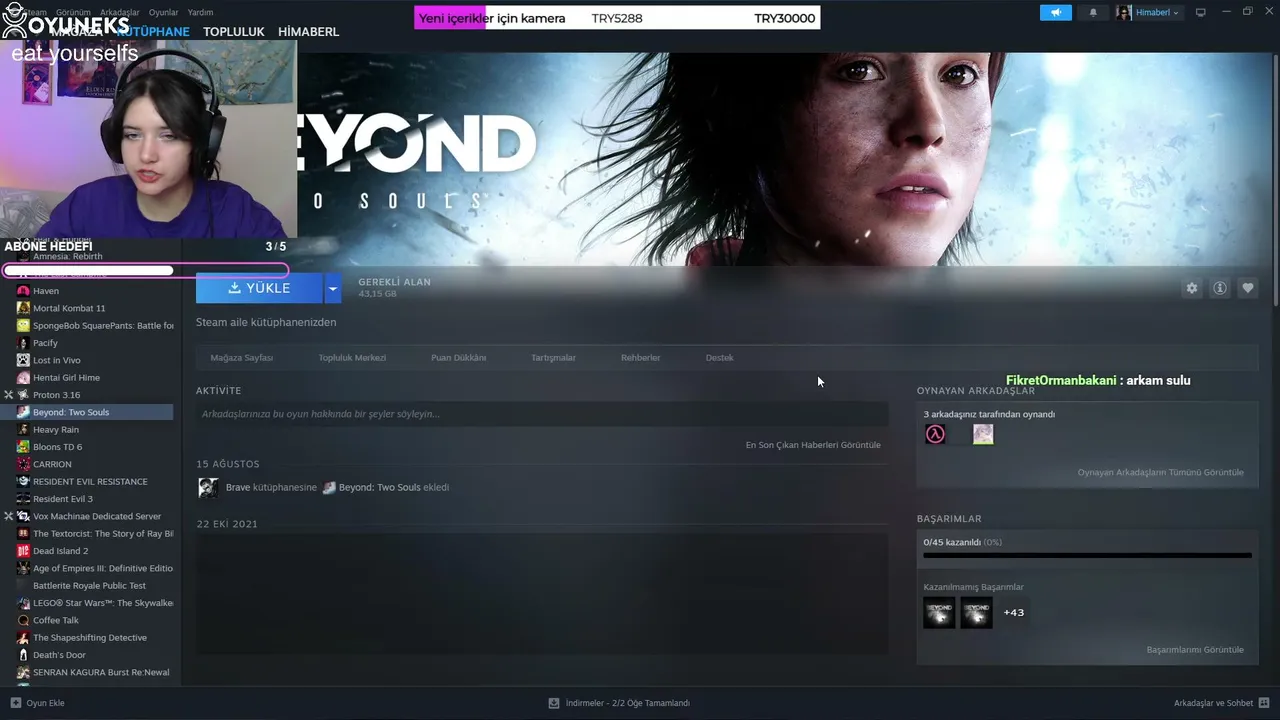Viewport: 1280px width, 720px height.
Task: Open game settings gear icon
Action: point(1191,288)
